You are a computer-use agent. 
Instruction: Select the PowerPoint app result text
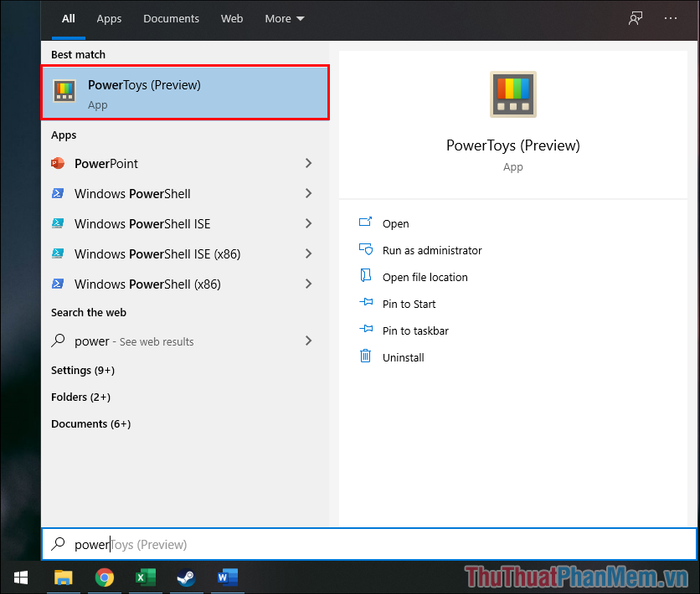[x=106, y=164]
